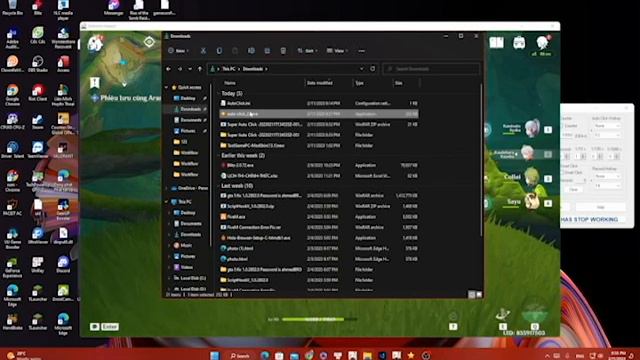Click the Delete trash icon in Explorer

pyautogui.click(x=283, y=51)
